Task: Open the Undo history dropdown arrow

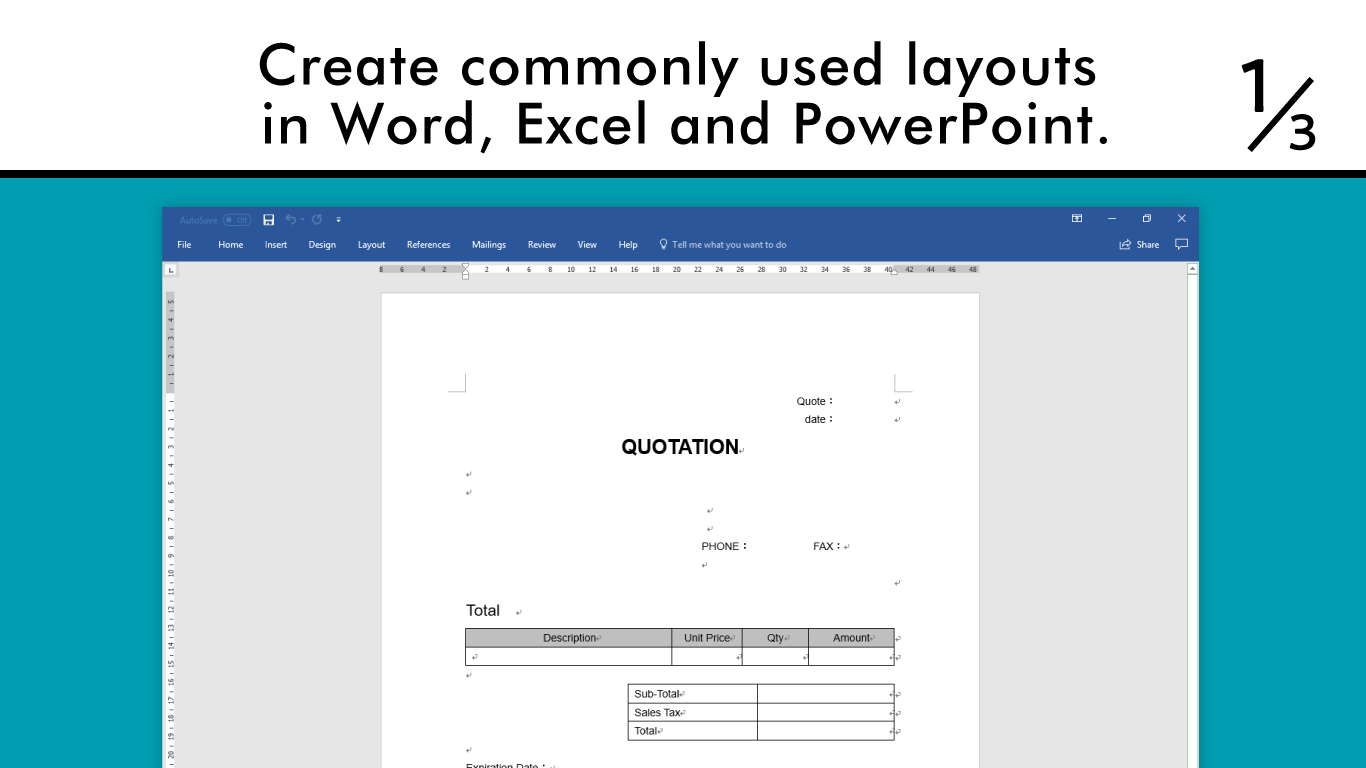Action: pyautogui.click(x=302, y=220)
